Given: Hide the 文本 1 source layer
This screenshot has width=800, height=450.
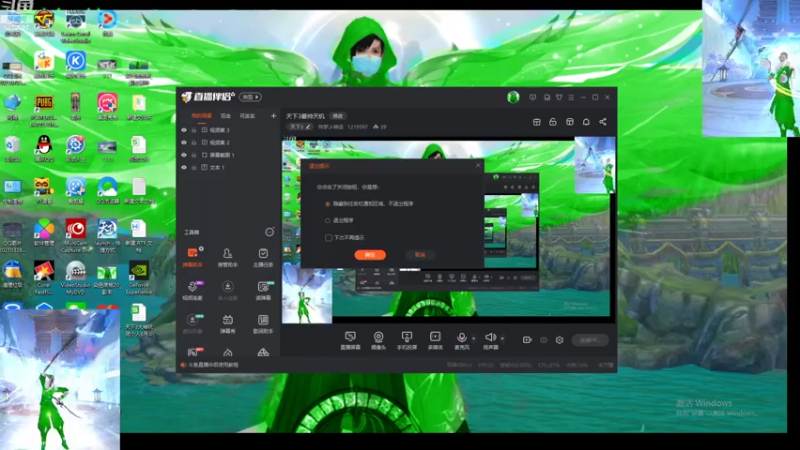Looking at the screenshot, I should pyautogui.click(x=184, y=167).
